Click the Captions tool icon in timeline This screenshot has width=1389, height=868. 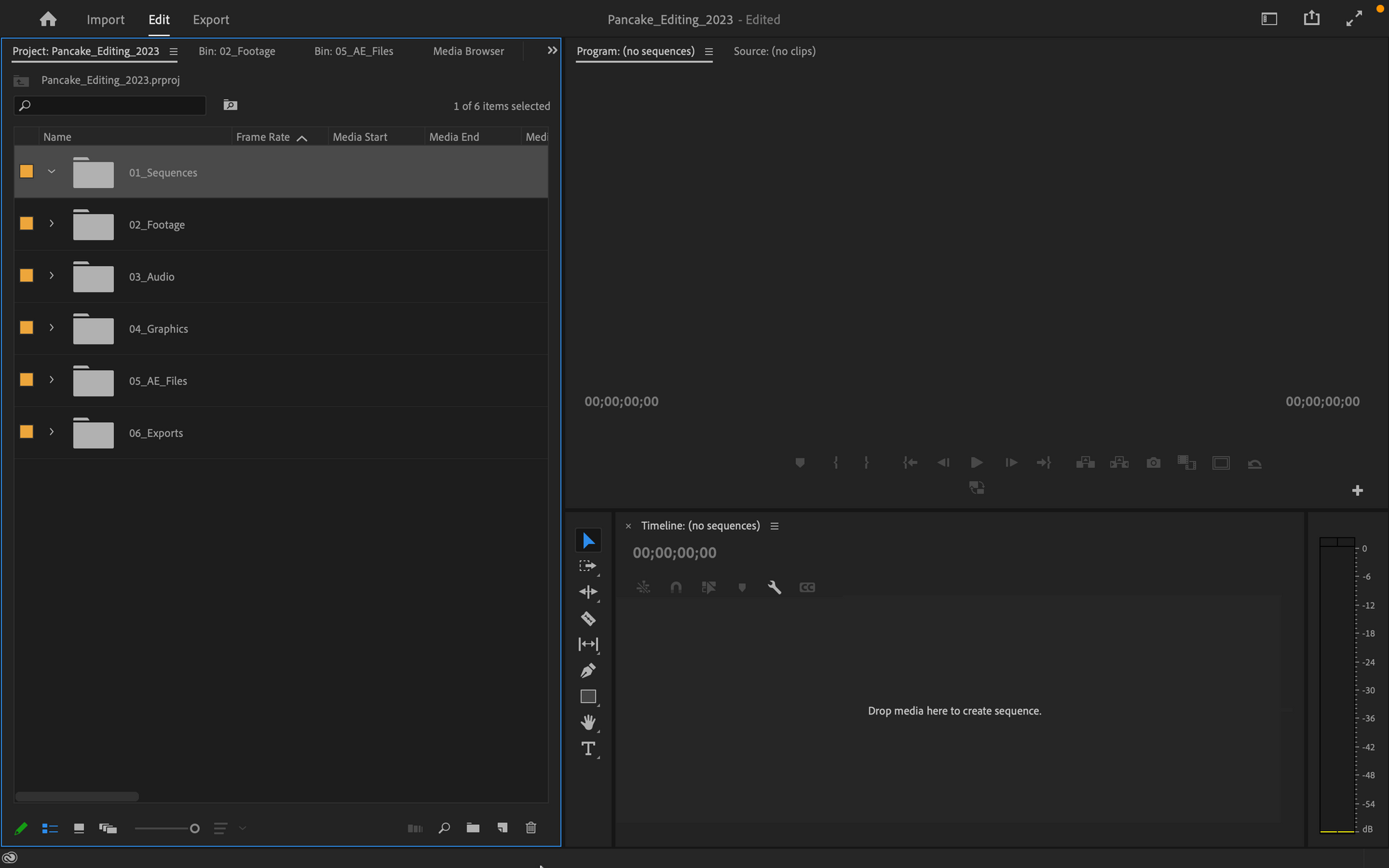tap(806, 587)
